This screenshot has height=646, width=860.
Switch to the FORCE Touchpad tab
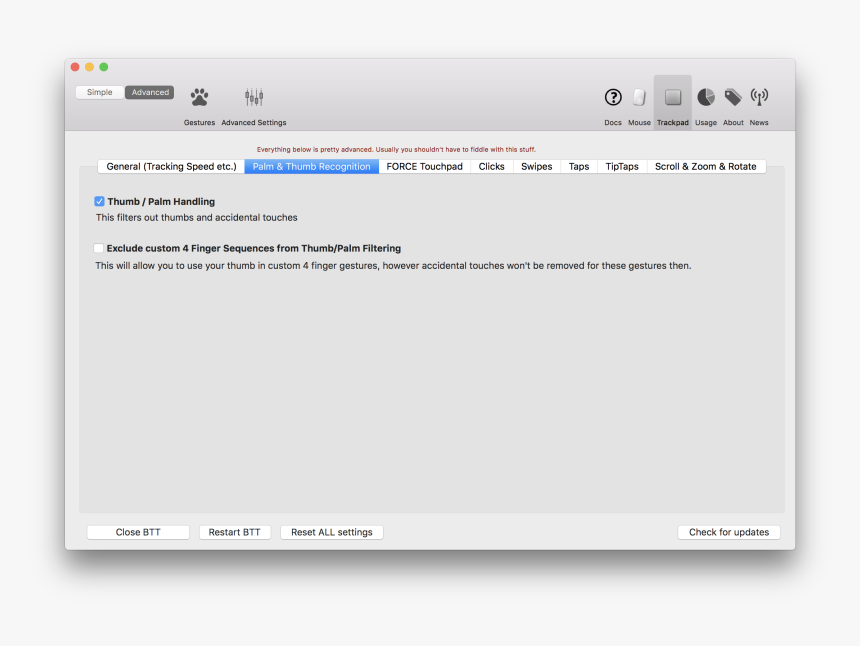coord(424,166)
